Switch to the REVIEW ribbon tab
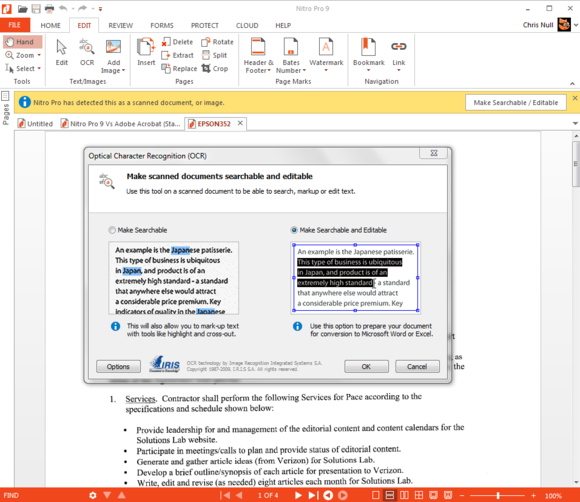Viewport: 580px width, 502px height. coord(121,26)
